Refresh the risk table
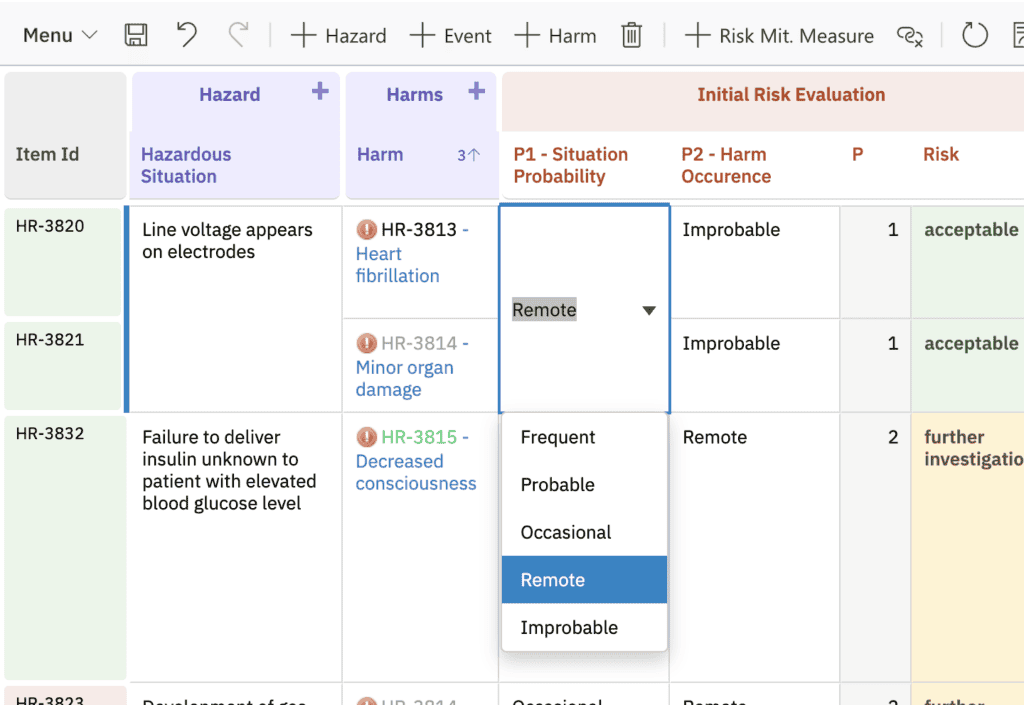The image size is (1024, 705). pos(974,35)
